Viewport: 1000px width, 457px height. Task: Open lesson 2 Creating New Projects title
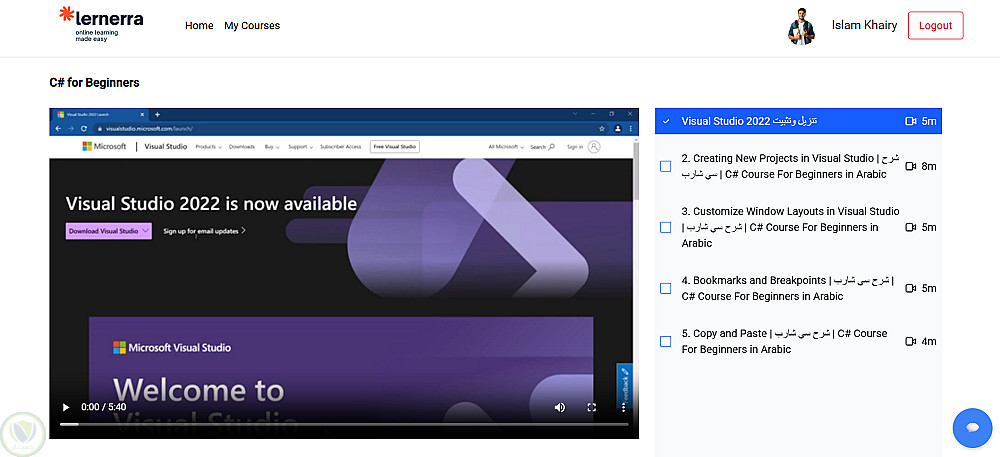pos(790,166)
